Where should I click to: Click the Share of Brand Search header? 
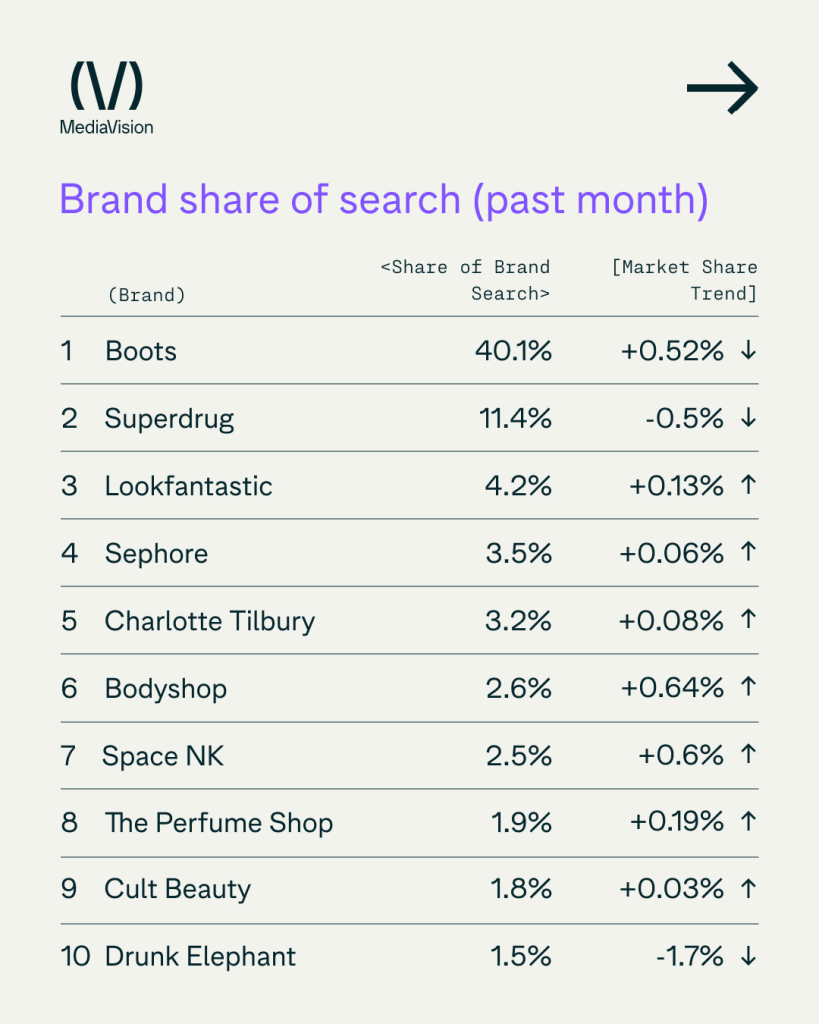point(466,280)
